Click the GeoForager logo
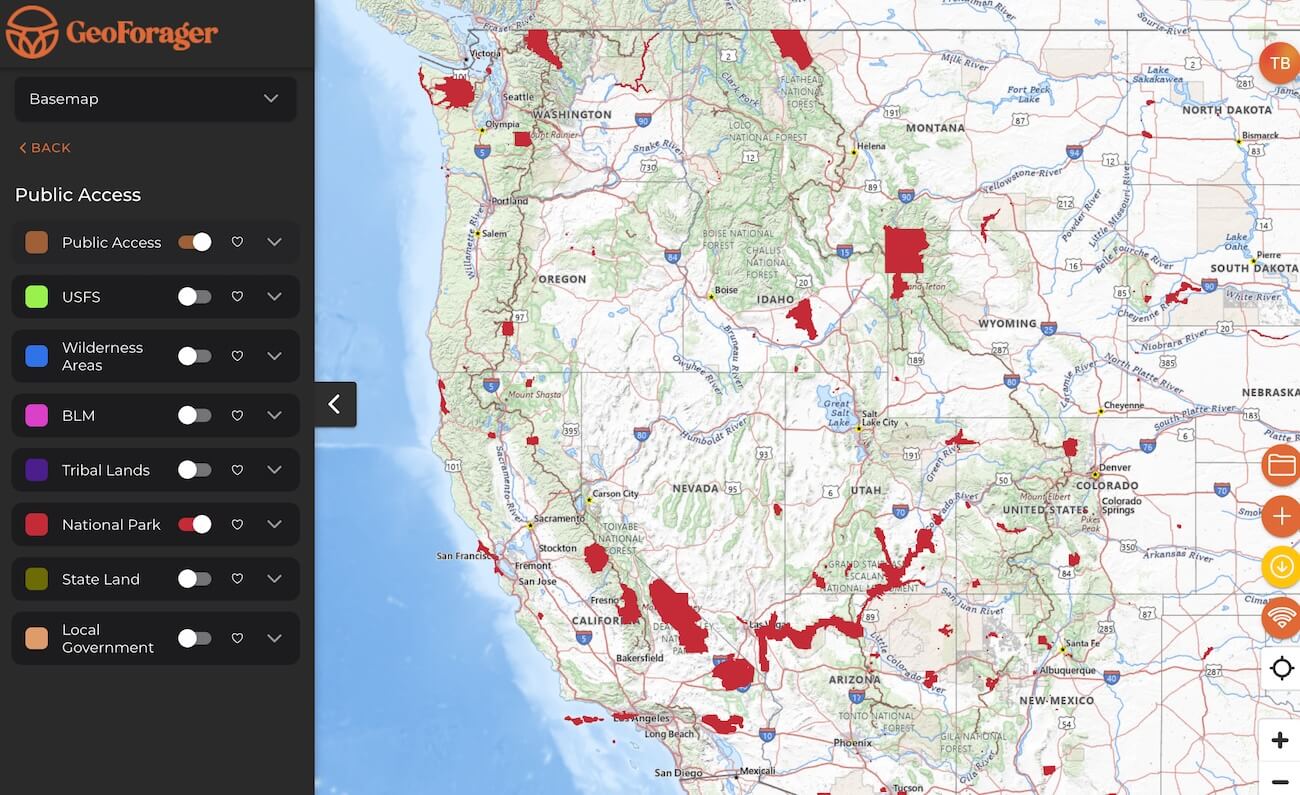Viewport: 1300px width, 795px height. (112, 32)
